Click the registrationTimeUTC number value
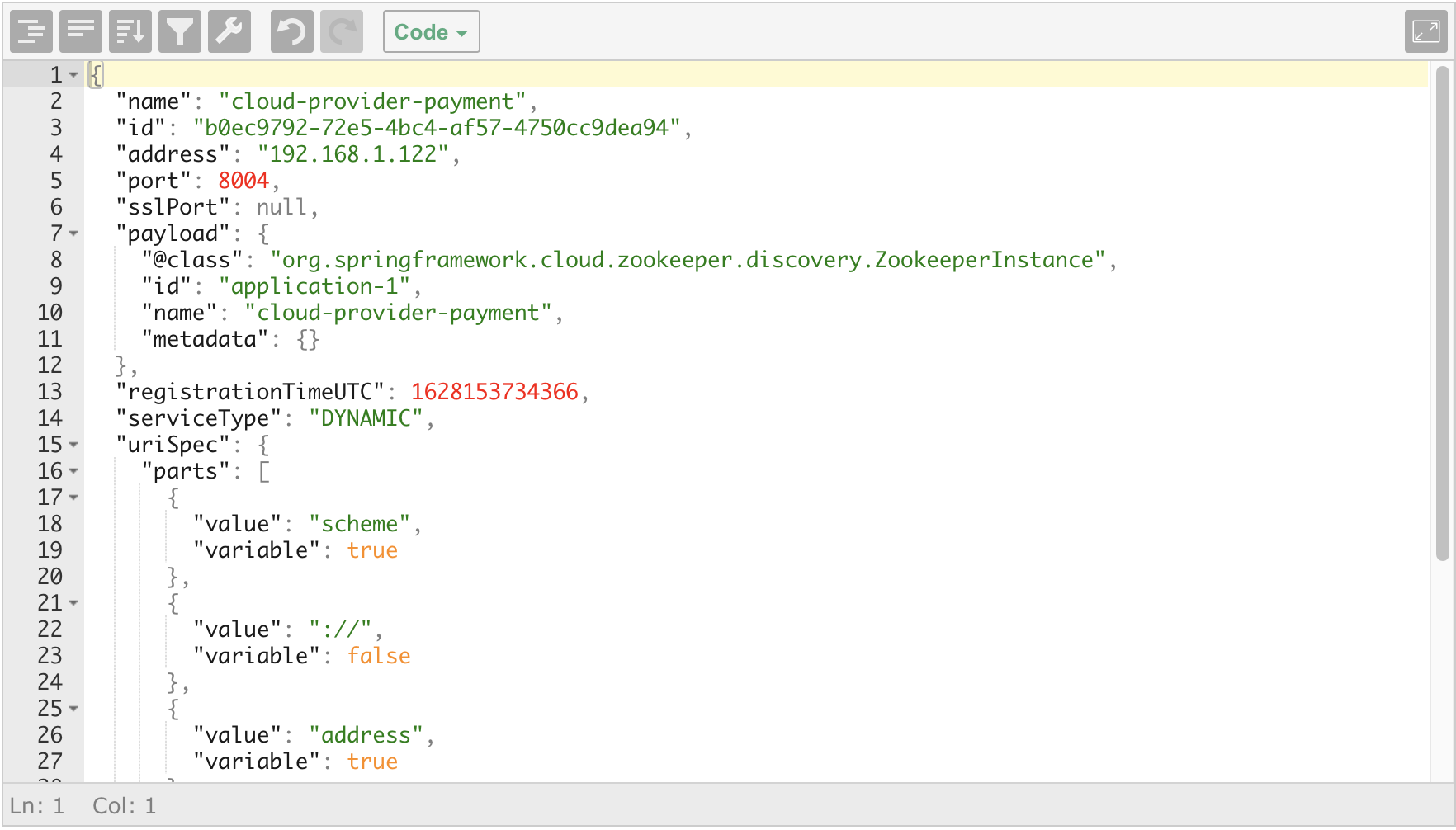The height and width of the screenshot is (830, 1456). coord(494,392)
